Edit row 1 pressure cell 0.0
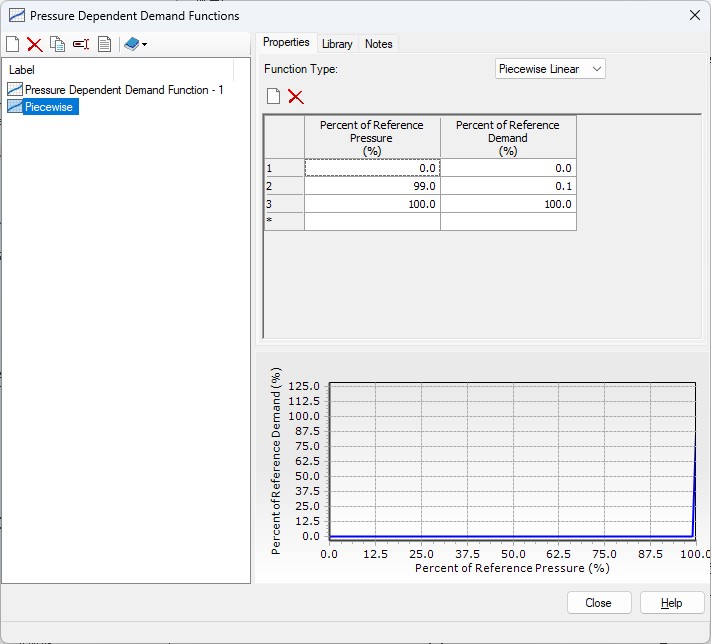This screenshot has width=711, height=644. click(x=372, y=168)
